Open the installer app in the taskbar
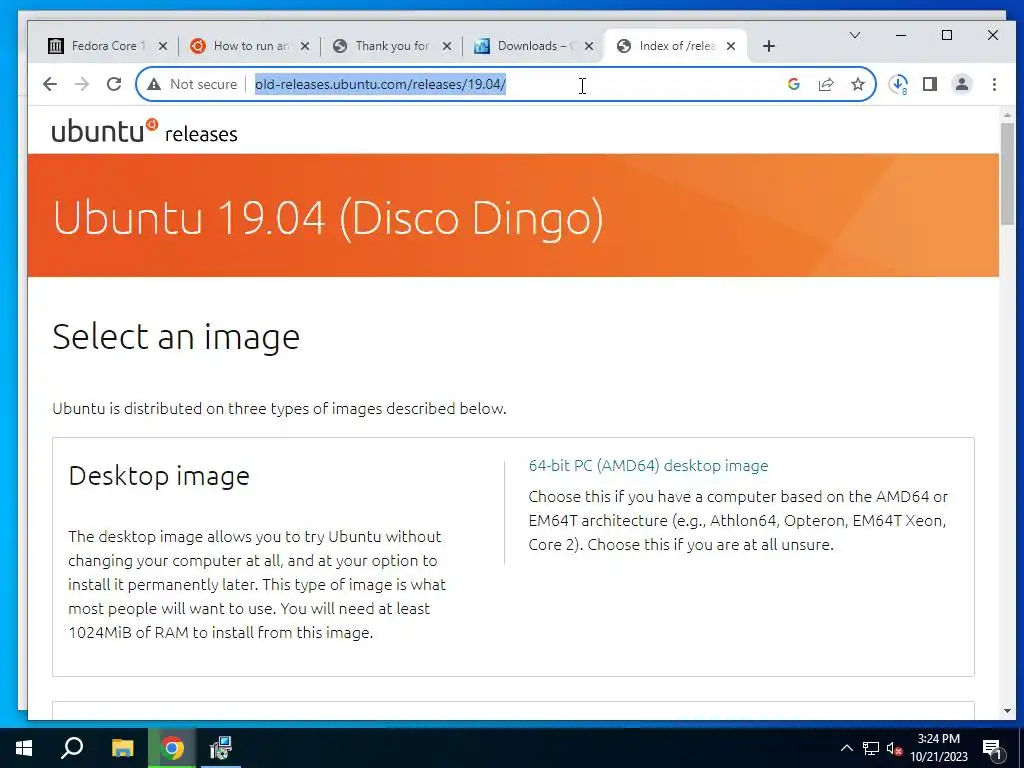Viewport: 1024px width, 768px height. [x=221, y=748]
